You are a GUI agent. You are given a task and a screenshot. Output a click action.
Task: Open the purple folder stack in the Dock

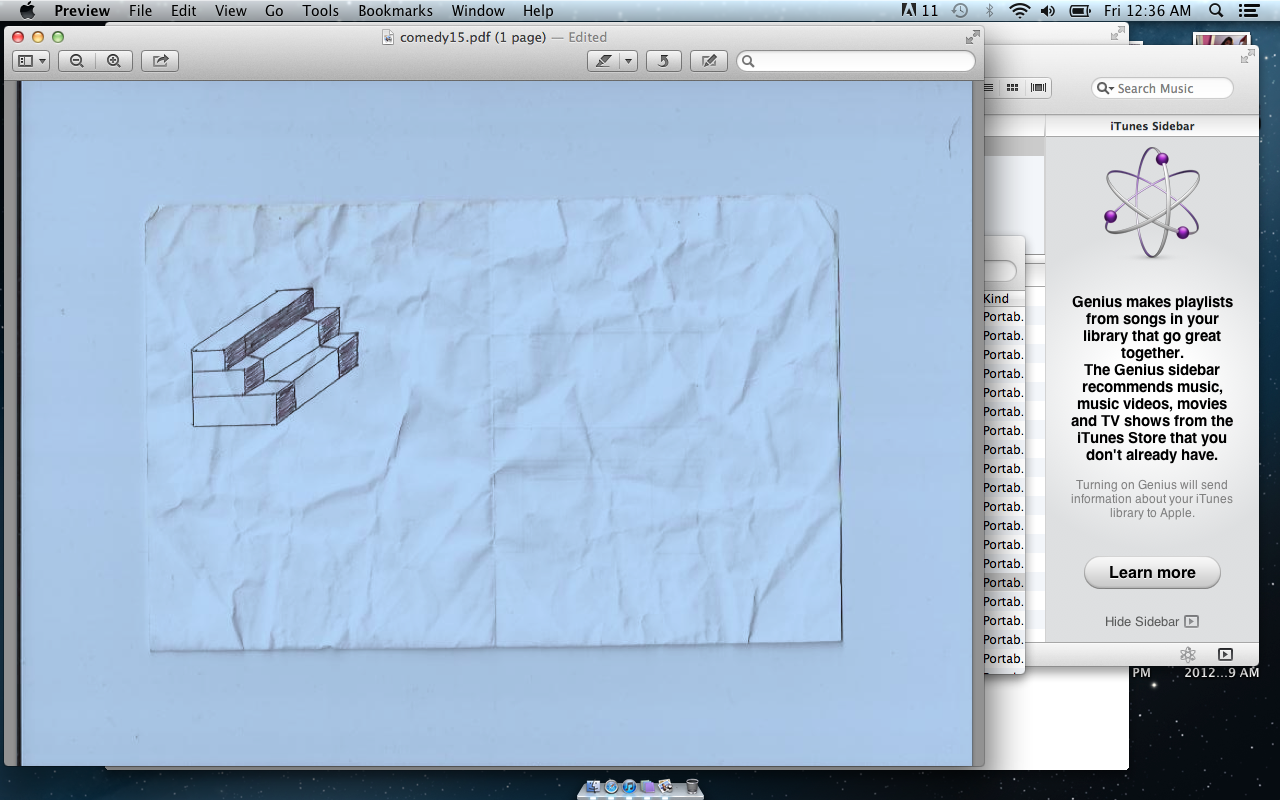647,786
